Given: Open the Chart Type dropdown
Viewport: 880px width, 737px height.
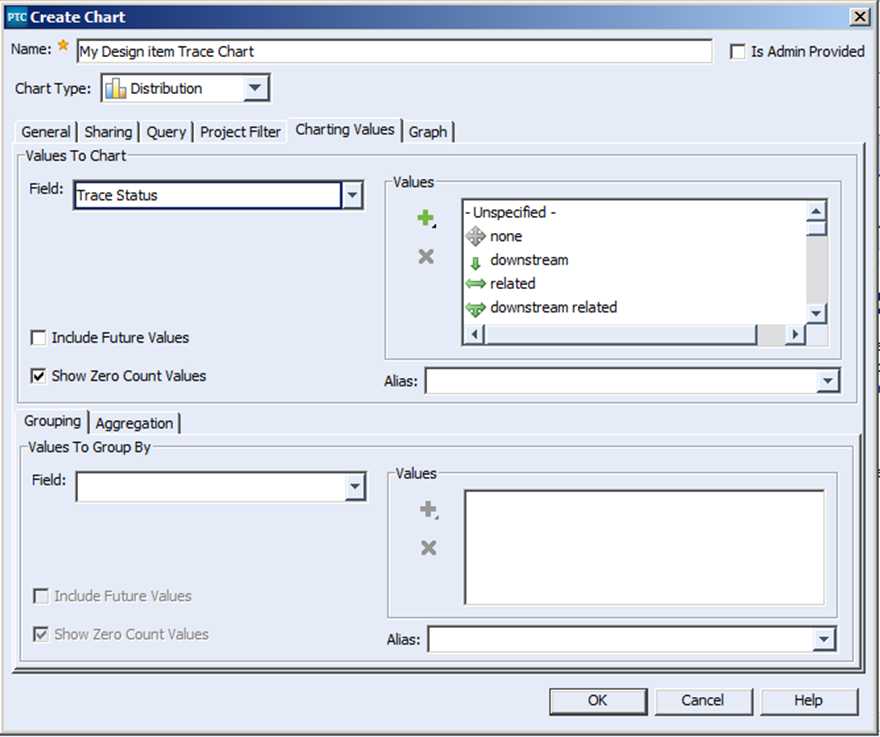Looking at the screenshot, I should (255, 88).
